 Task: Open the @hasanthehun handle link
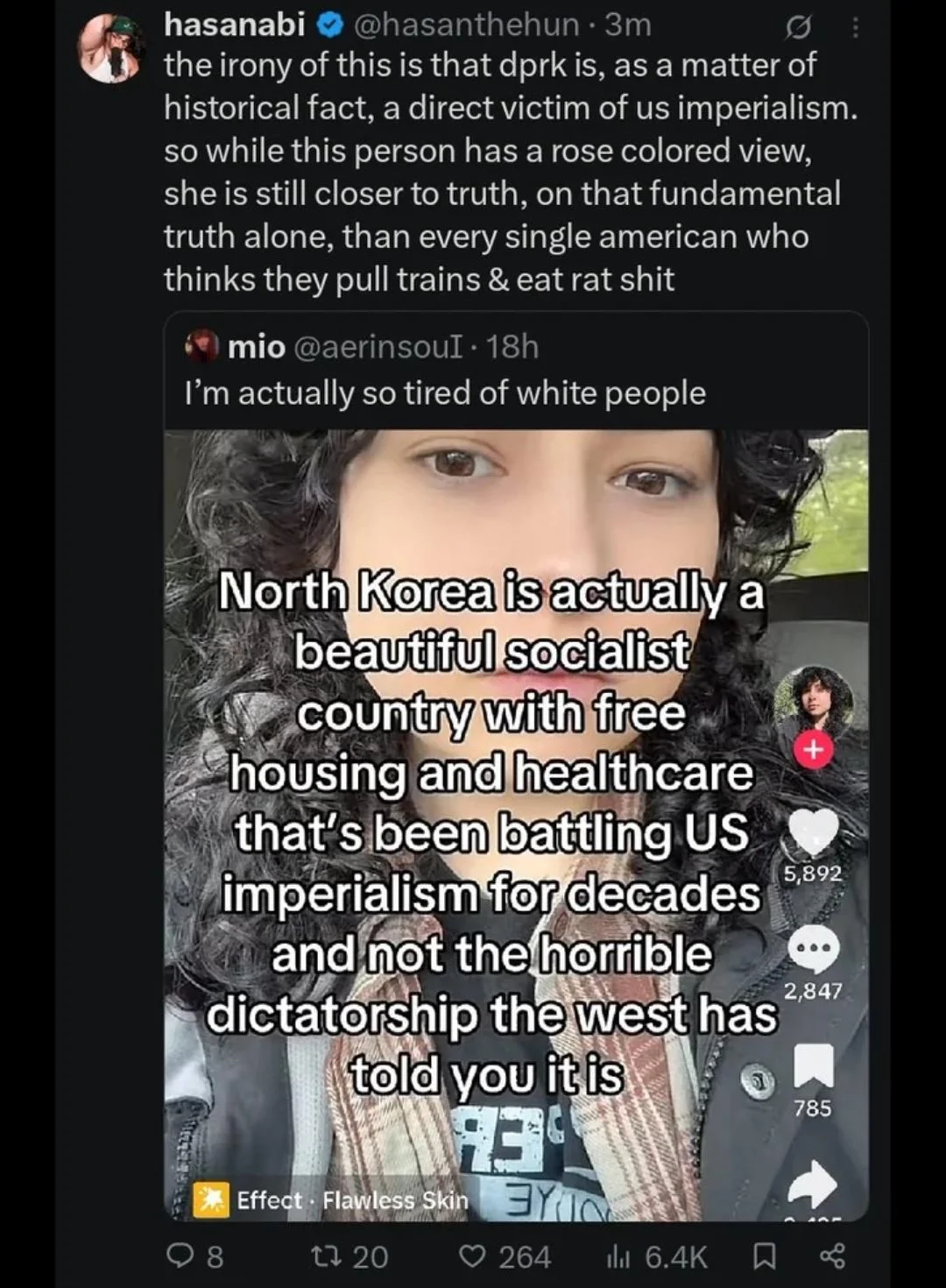pyautogui.click(x=466, y=25)
